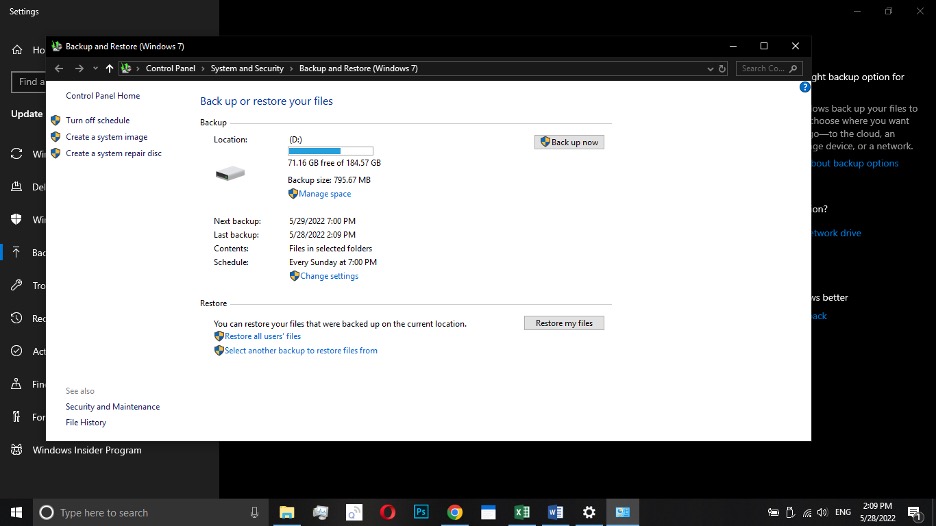Click ENG language indicator
Screen dimensions: 936x526
[843, 512]
